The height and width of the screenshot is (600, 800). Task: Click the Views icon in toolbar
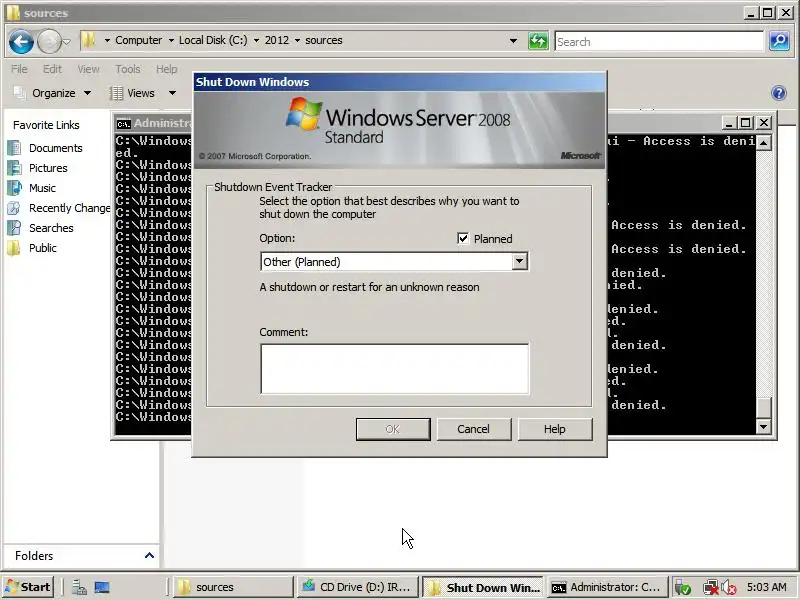(x=116, y=93)
